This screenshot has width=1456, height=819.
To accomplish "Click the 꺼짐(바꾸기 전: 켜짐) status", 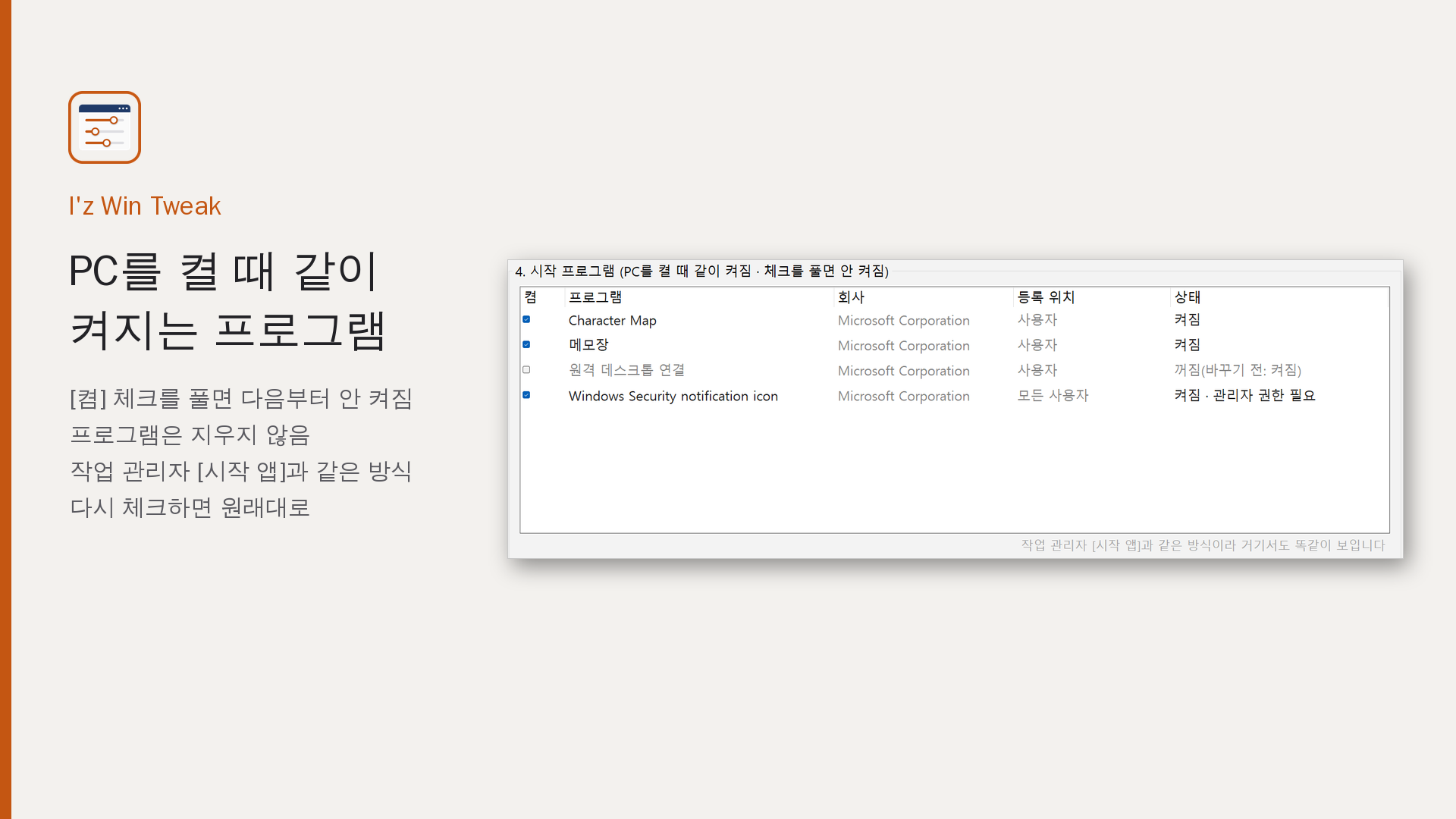I will pyautogui.click(x=1237, y=370).
